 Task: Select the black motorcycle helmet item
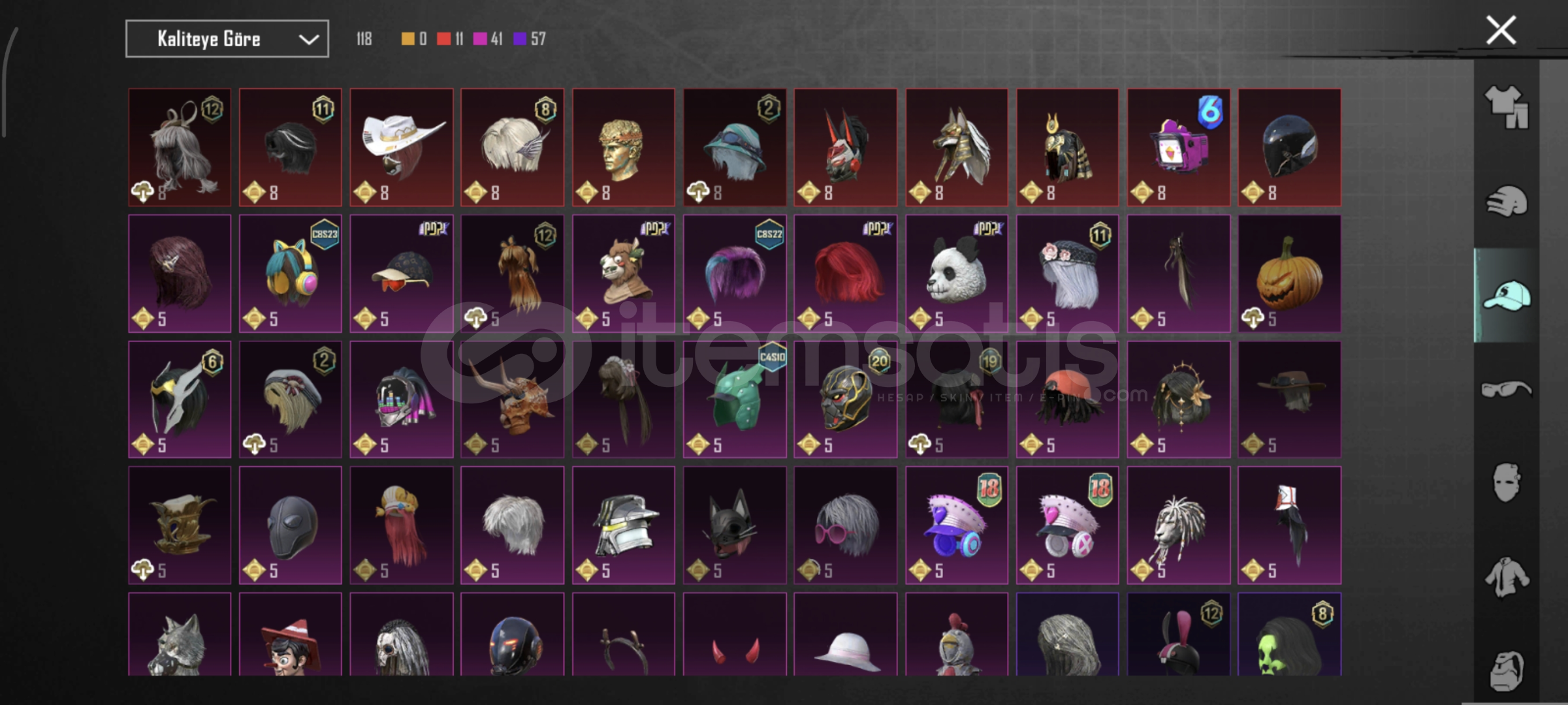coord(1290,148)
